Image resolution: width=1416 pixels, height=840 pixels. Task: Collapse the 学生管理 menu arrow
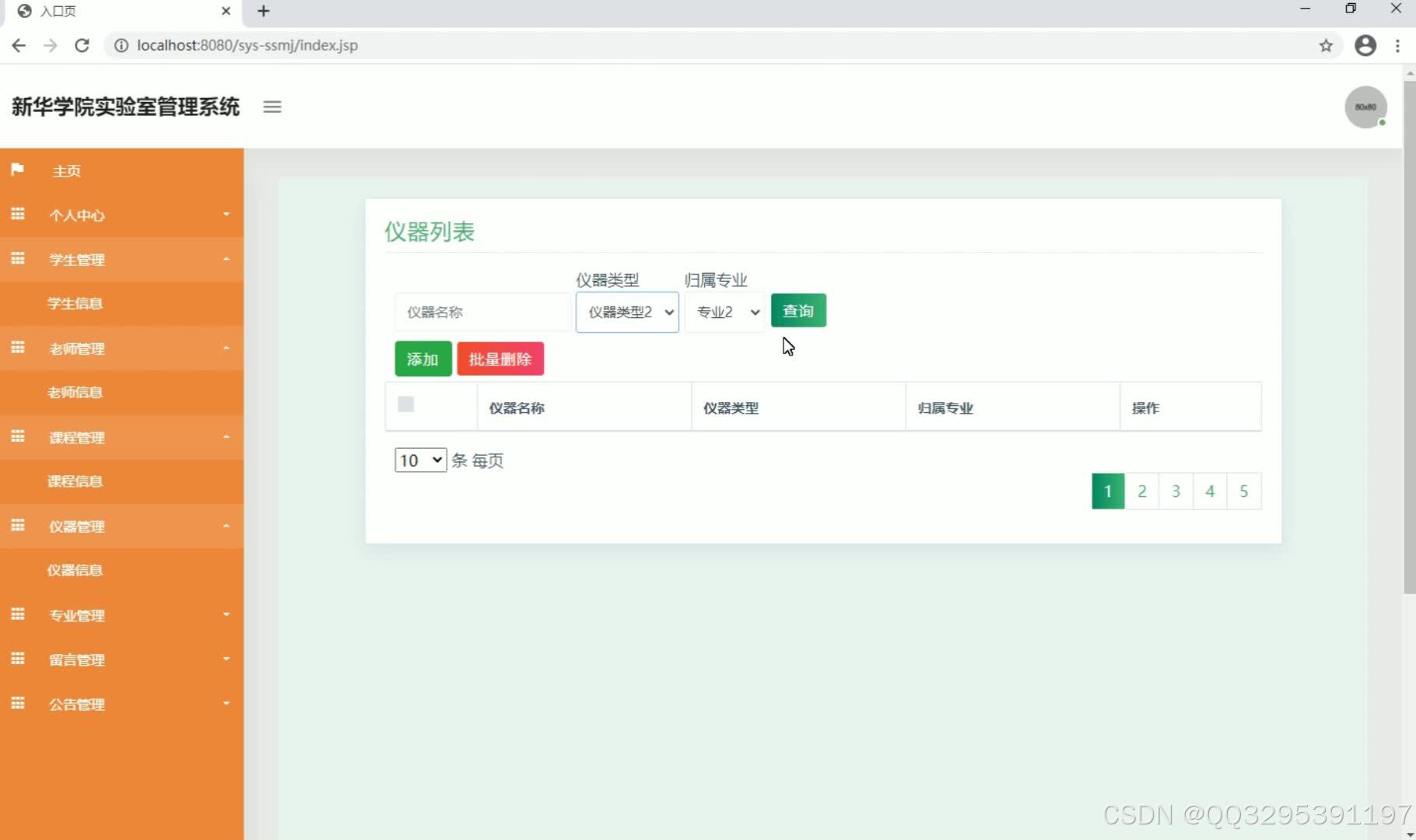click(226, 259)
